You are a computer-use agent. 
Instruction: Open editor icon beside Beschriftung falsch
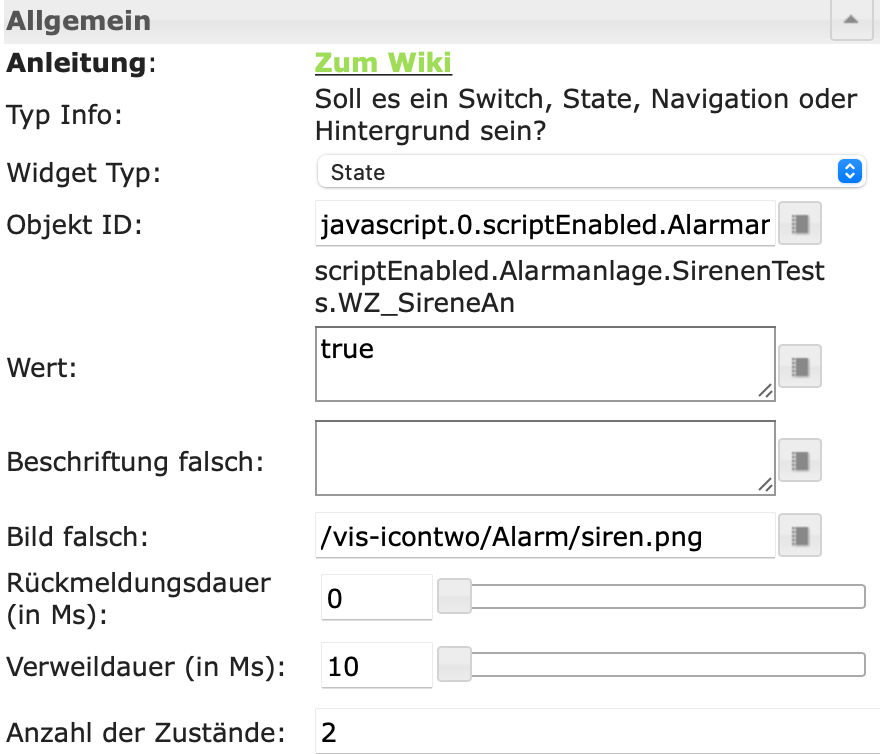click(x=799, y=459)
